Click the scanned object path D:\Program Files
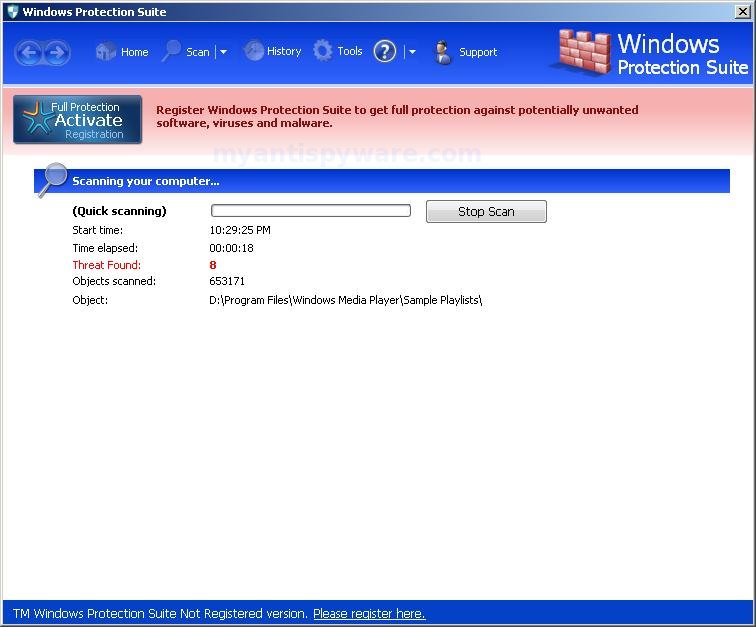The width and height of the screenshot is (756, 627). coord(346,300)
